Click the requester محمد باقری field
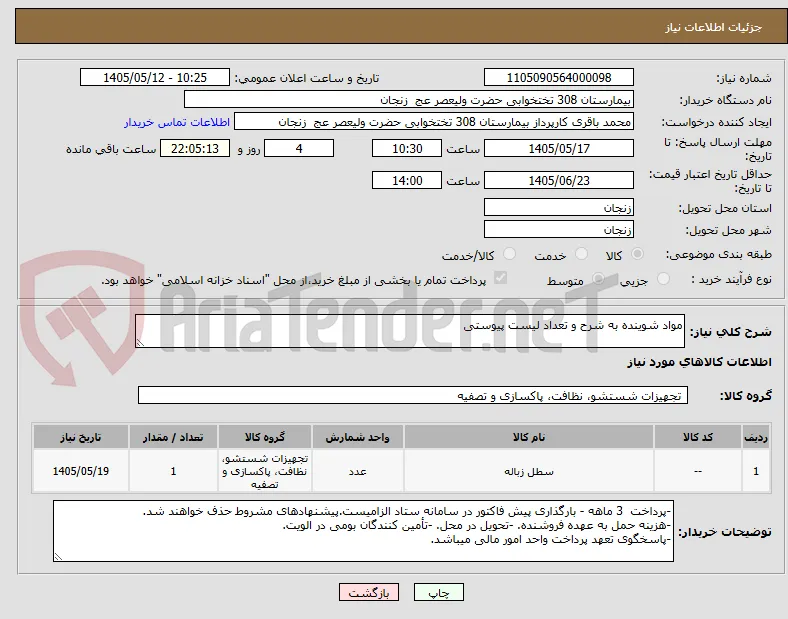788x619 pixels. click(x=434, y=122)
